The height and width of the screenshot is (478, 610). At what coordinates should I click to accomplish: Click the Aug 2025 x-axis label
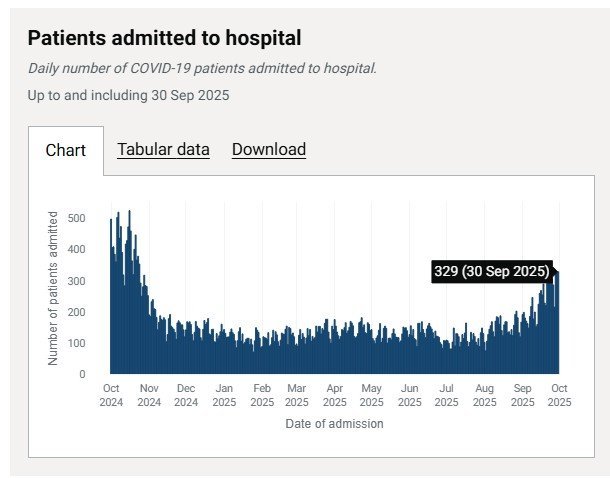485,395
